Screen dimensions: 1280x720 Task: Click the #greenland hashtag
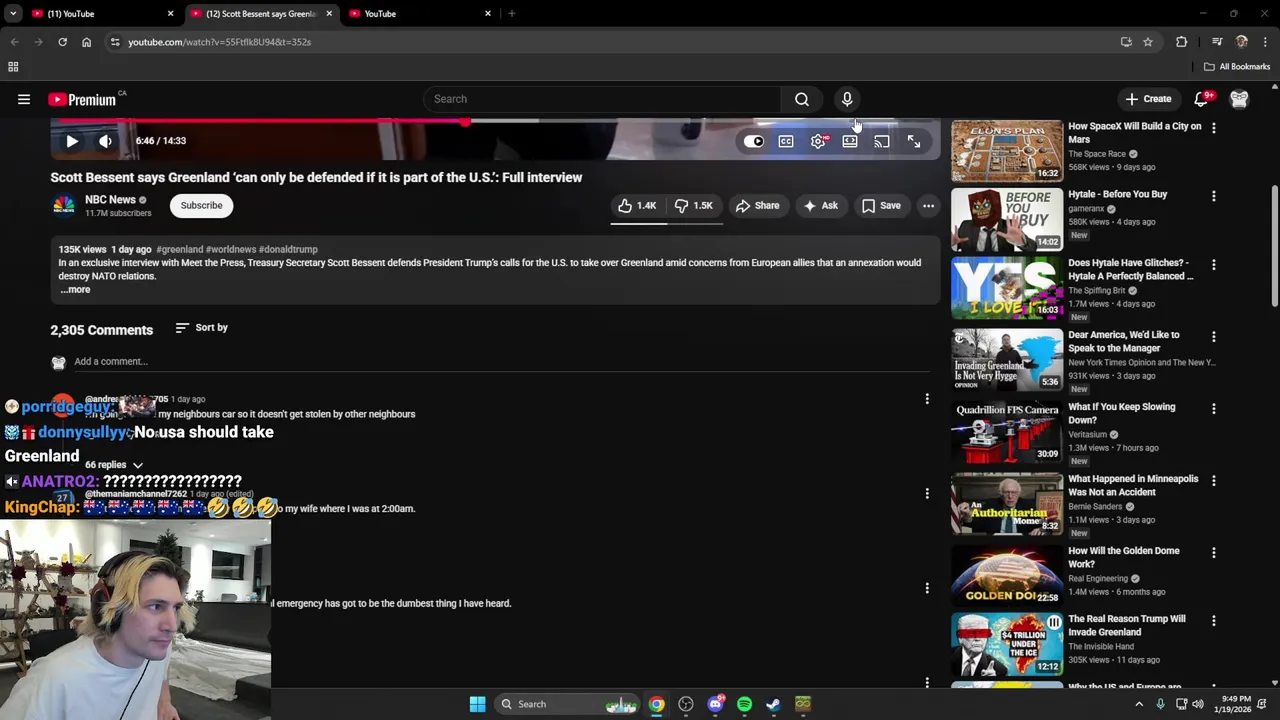(179, 249)
